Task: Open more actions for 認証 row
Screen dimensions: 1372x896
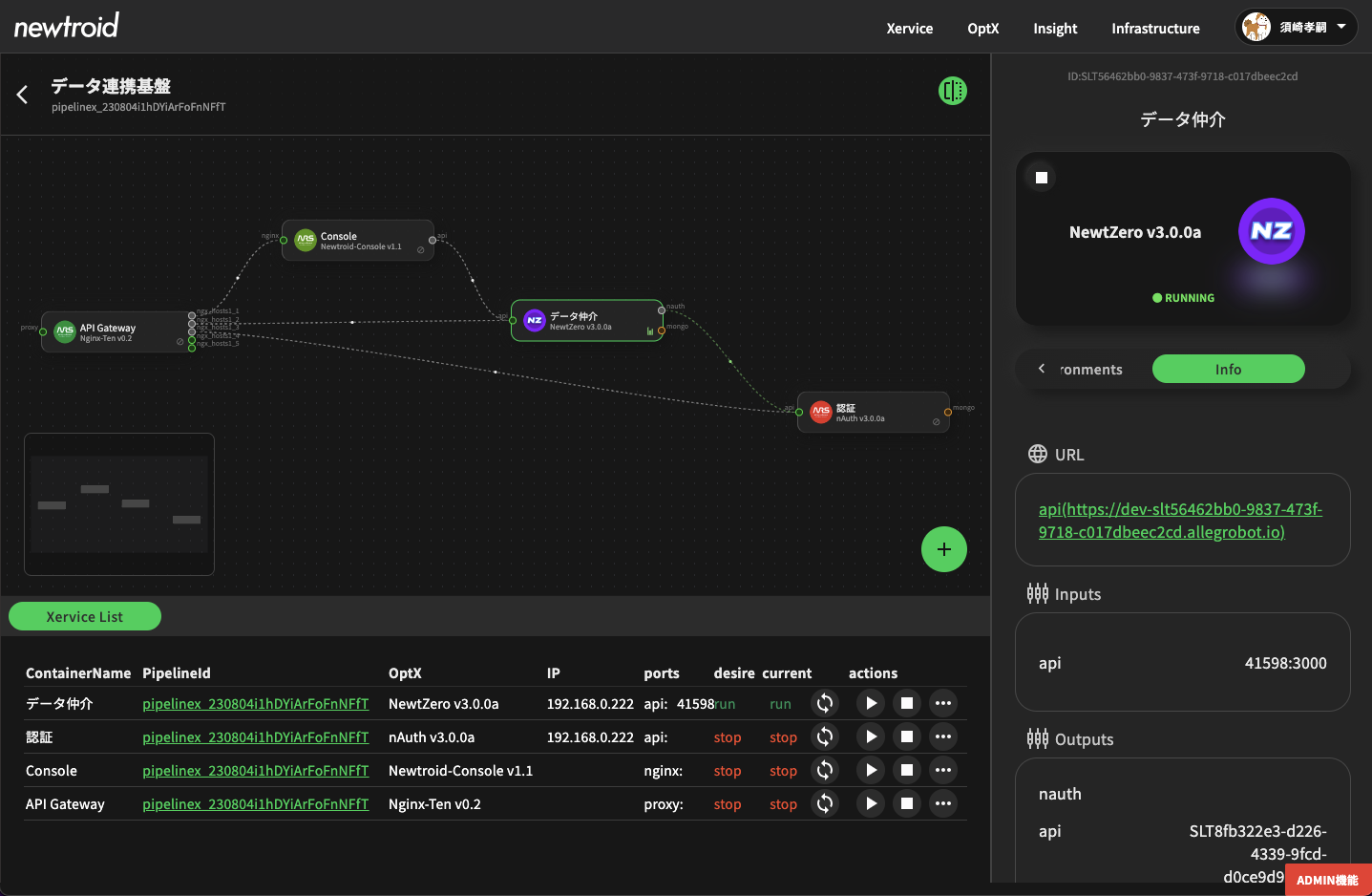Action: 943,736
